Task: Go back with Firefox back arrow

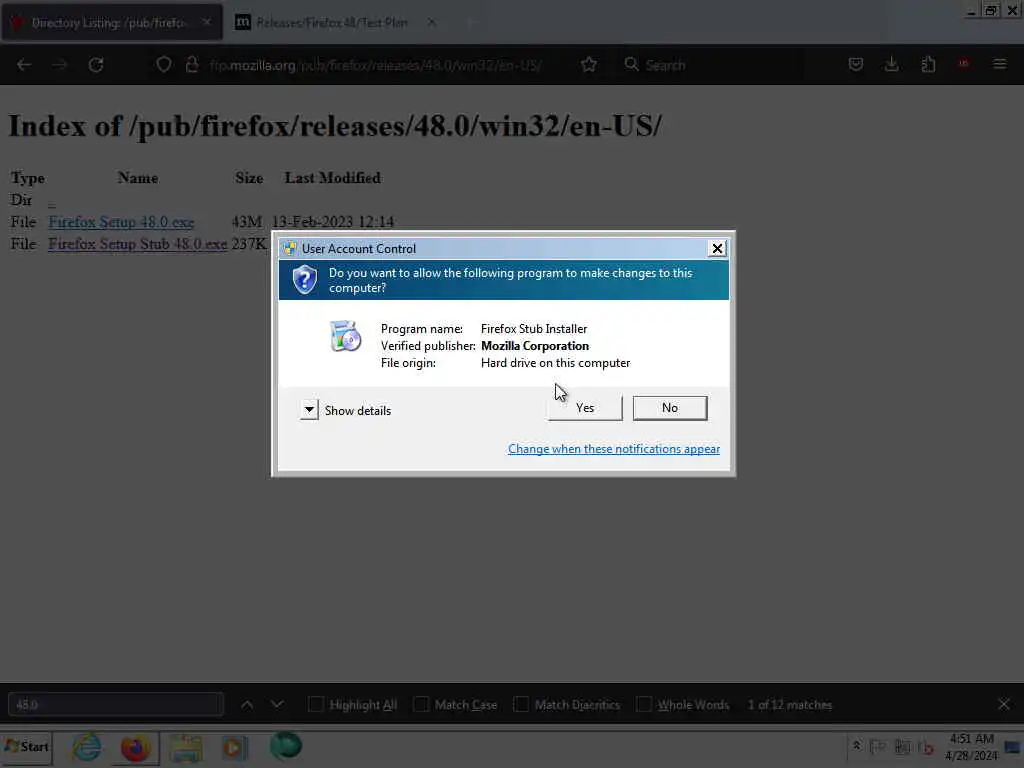Action: (x=24, y=65)
